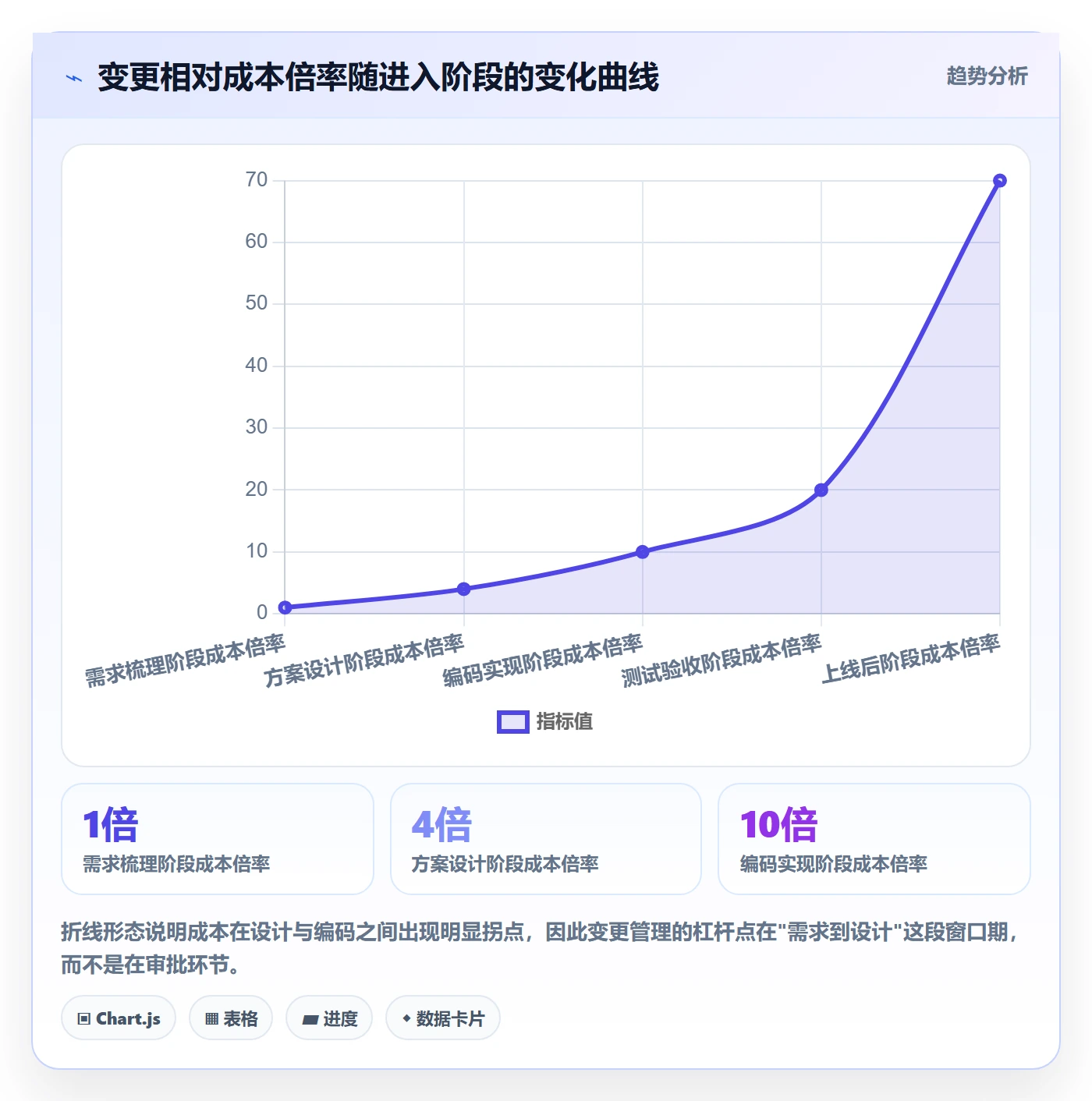Click the diamond icon in the 数据卡片 tag
This screenshot has width=1092, height=1101.
[406, 1018]
